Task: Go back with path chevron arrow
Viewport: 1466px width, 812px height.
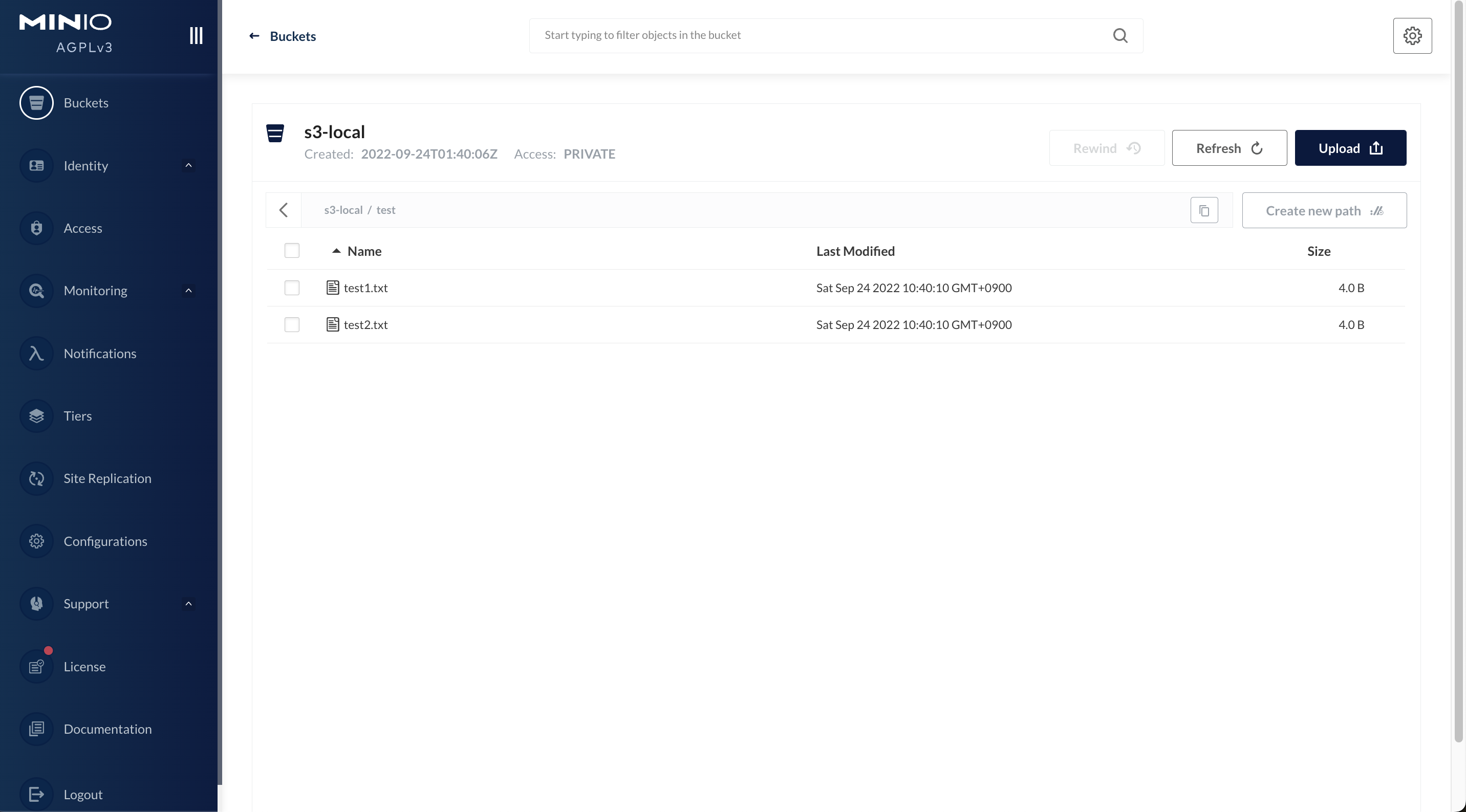Action: point(284,210)
